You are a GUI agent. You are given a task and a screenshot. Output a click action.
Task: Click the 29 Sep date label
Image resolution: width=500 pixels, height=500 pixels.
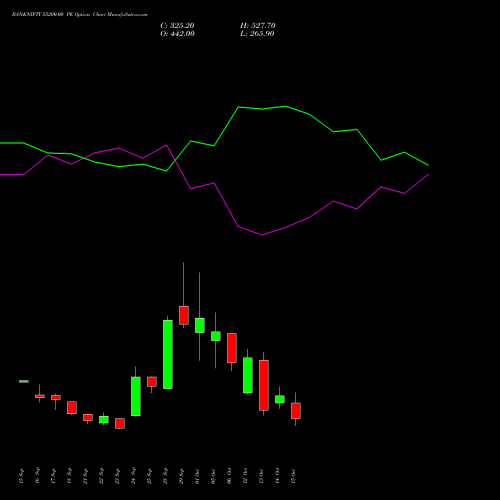tap(182, 476)
